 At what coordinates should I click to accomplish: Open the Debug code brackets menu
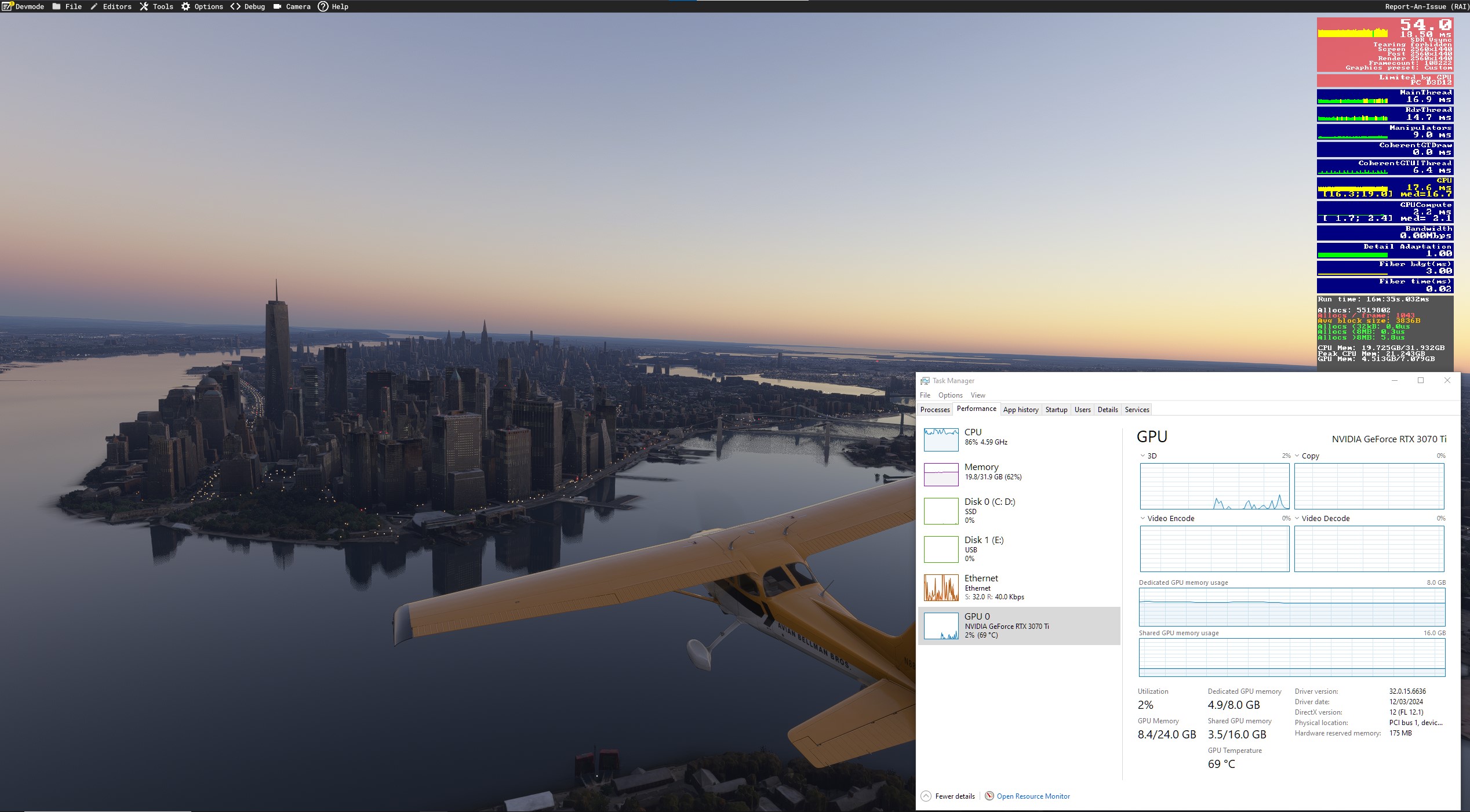235,6
